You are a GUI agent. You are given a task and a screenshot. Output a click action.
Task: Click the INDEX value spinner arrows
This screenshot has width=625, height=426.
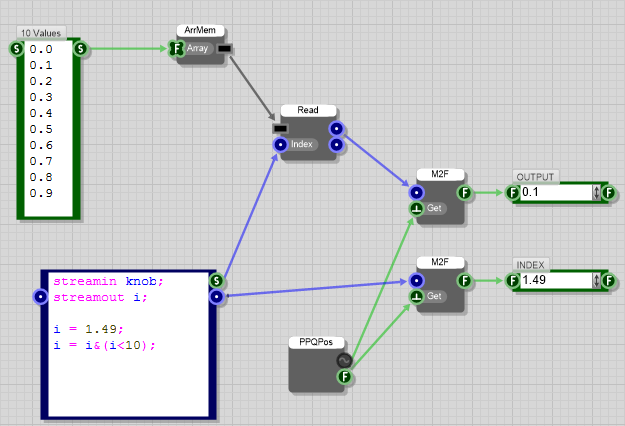pos(597,281)
